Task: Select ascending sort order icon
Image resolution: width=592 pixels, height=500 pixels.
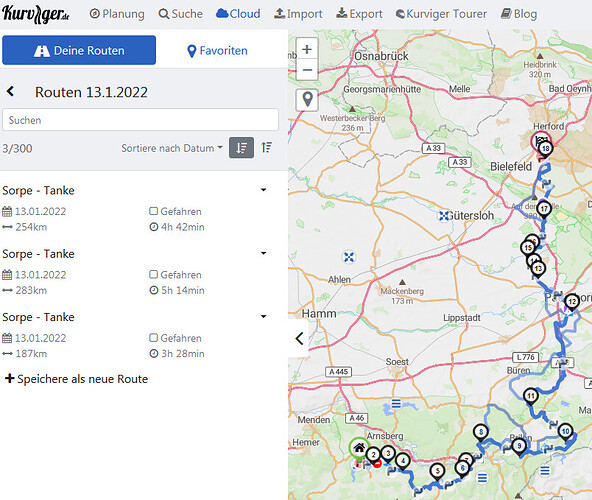Action: click(267, 148)
